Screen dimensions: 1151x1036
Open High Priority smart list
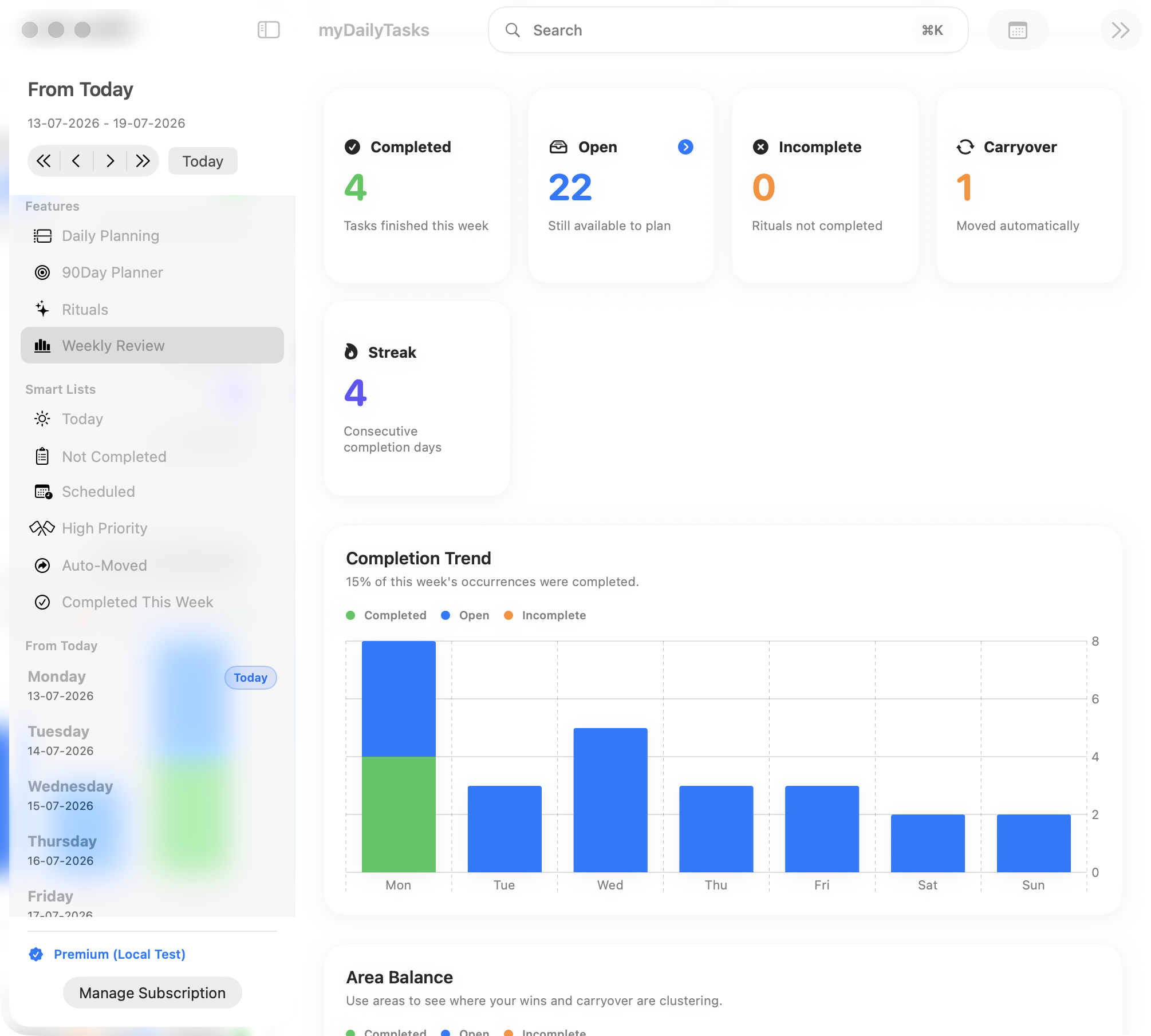click(152, 528)
